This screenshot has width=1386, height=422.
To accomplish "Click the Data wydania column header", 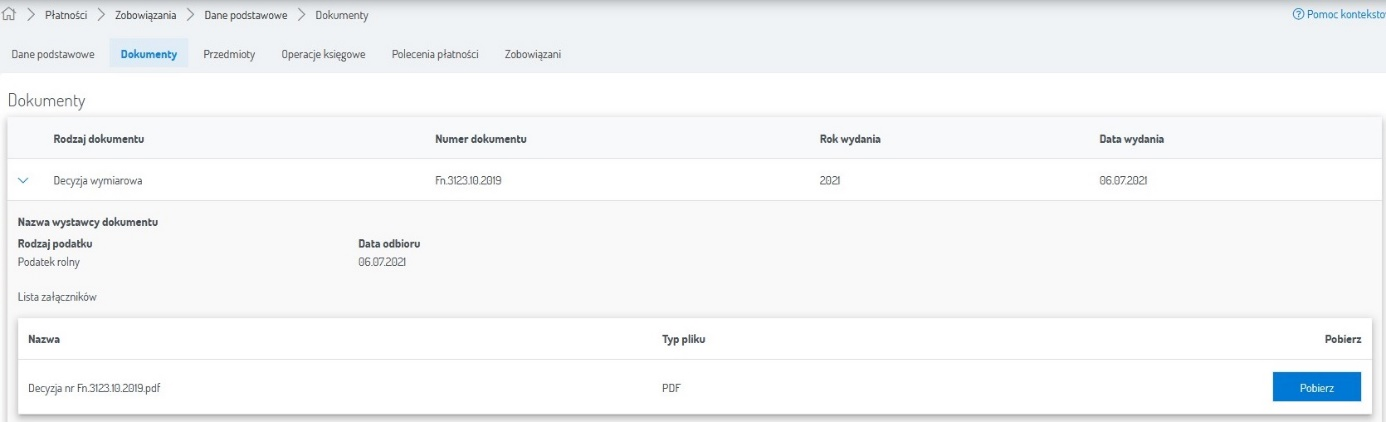I will pyautogui.click(x=1131, y=139).
